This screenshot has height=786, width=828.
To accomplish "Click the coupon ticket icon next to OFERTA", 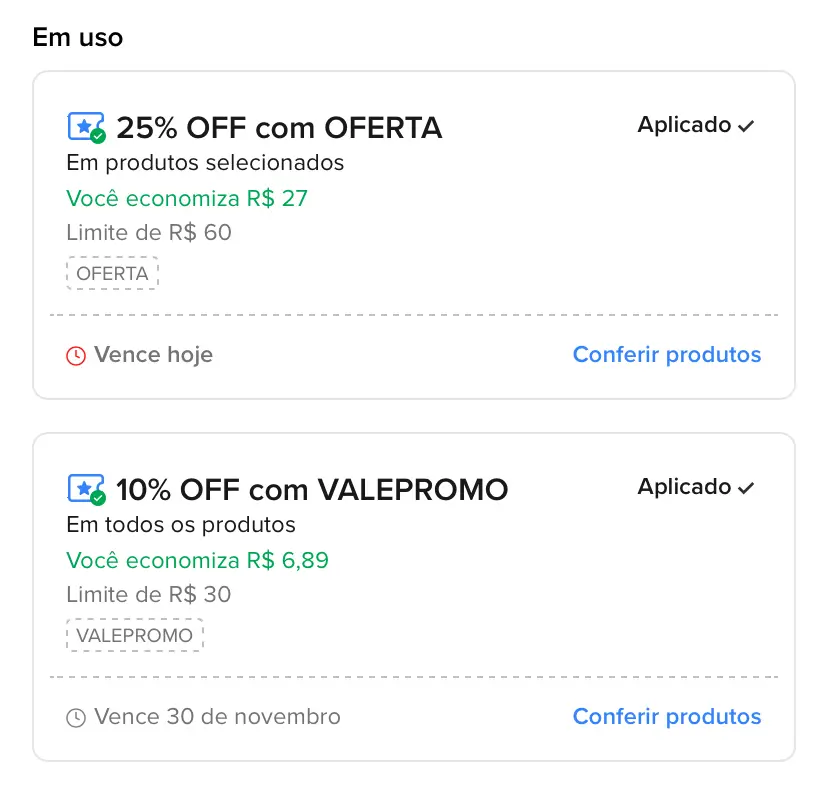I will [x=83, y=126].
